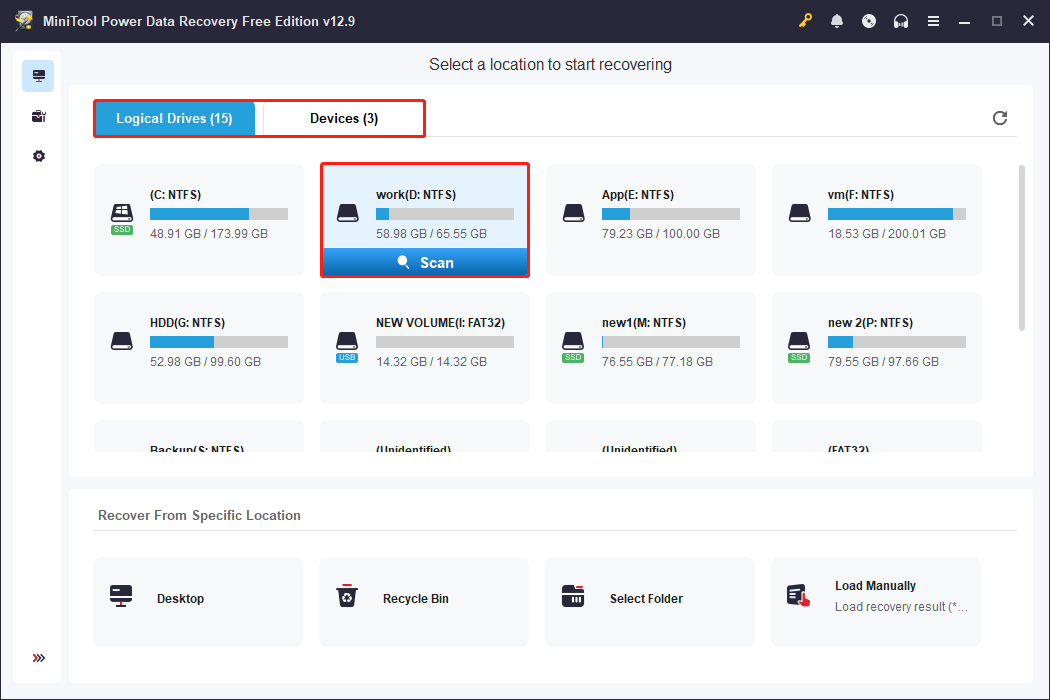
Task: Select the toolbox utilities sidebar icon
Action: (x=38, y=116)
